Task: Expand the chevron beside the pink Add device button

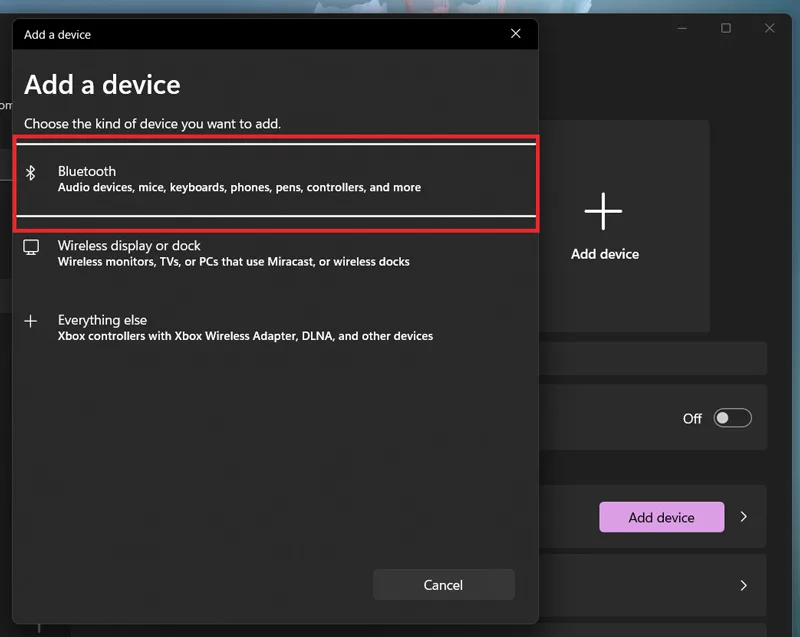Action: click(x=743, y=517)
